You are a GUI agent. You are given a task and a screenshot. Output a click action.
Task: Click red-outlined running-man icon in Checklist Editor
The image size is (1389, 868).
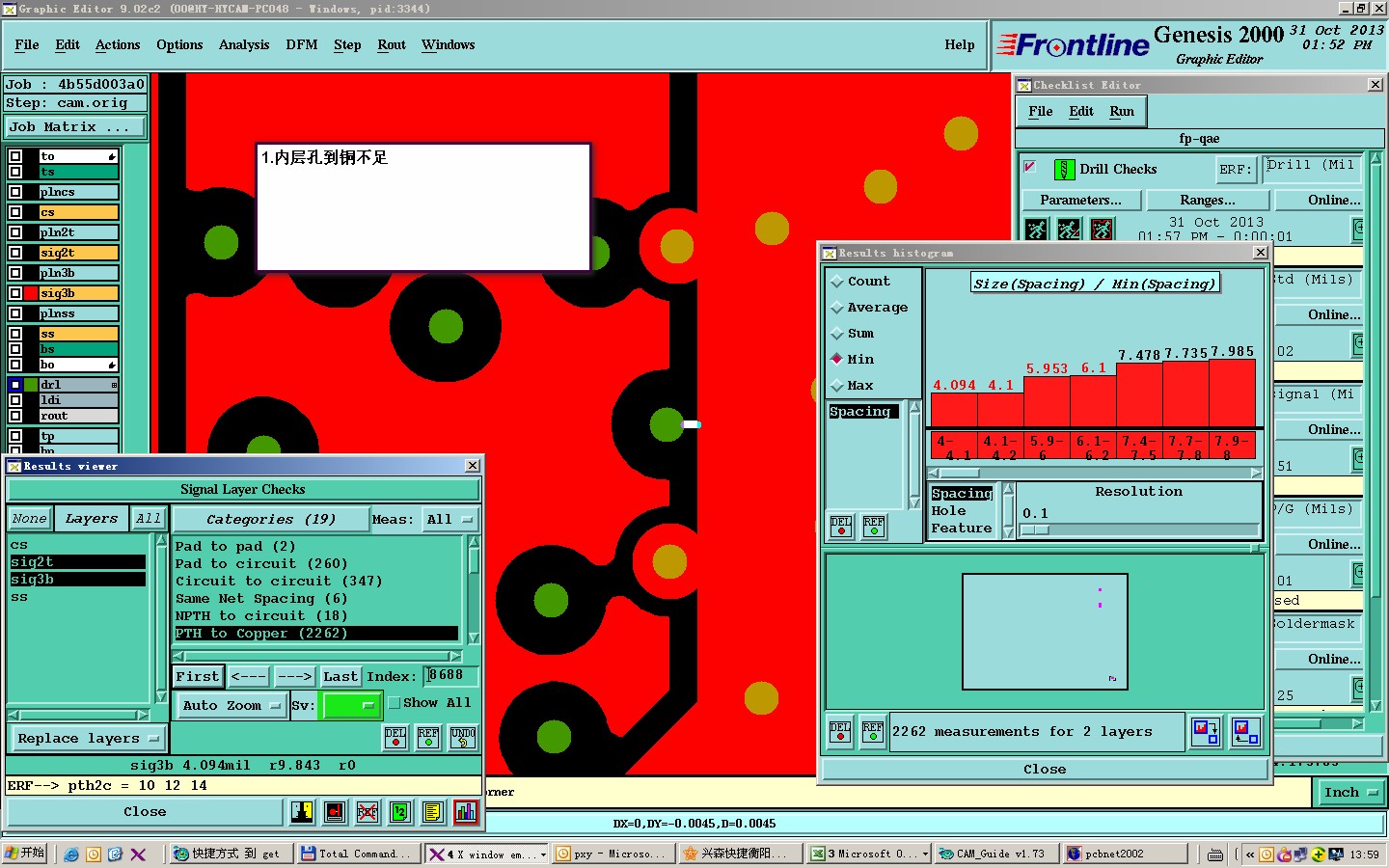coord(1102,230)
